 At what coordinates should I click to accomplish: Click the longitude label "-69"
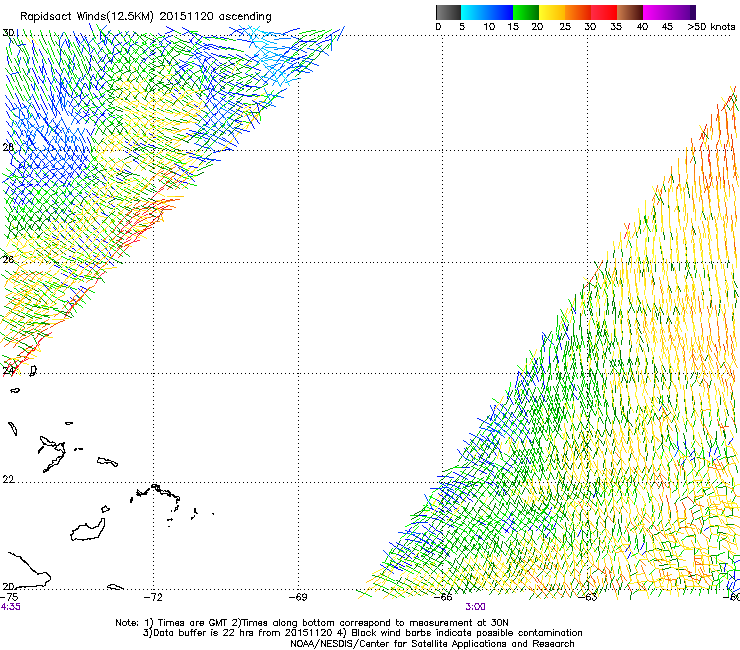point(298,597)
